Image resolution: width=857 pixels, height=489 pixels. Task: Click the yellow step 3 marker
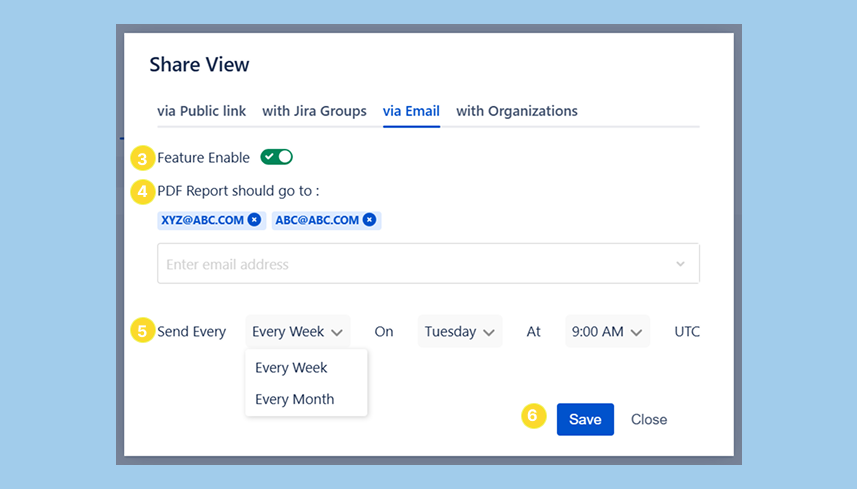pyautogui.click(x=143, y=158)
